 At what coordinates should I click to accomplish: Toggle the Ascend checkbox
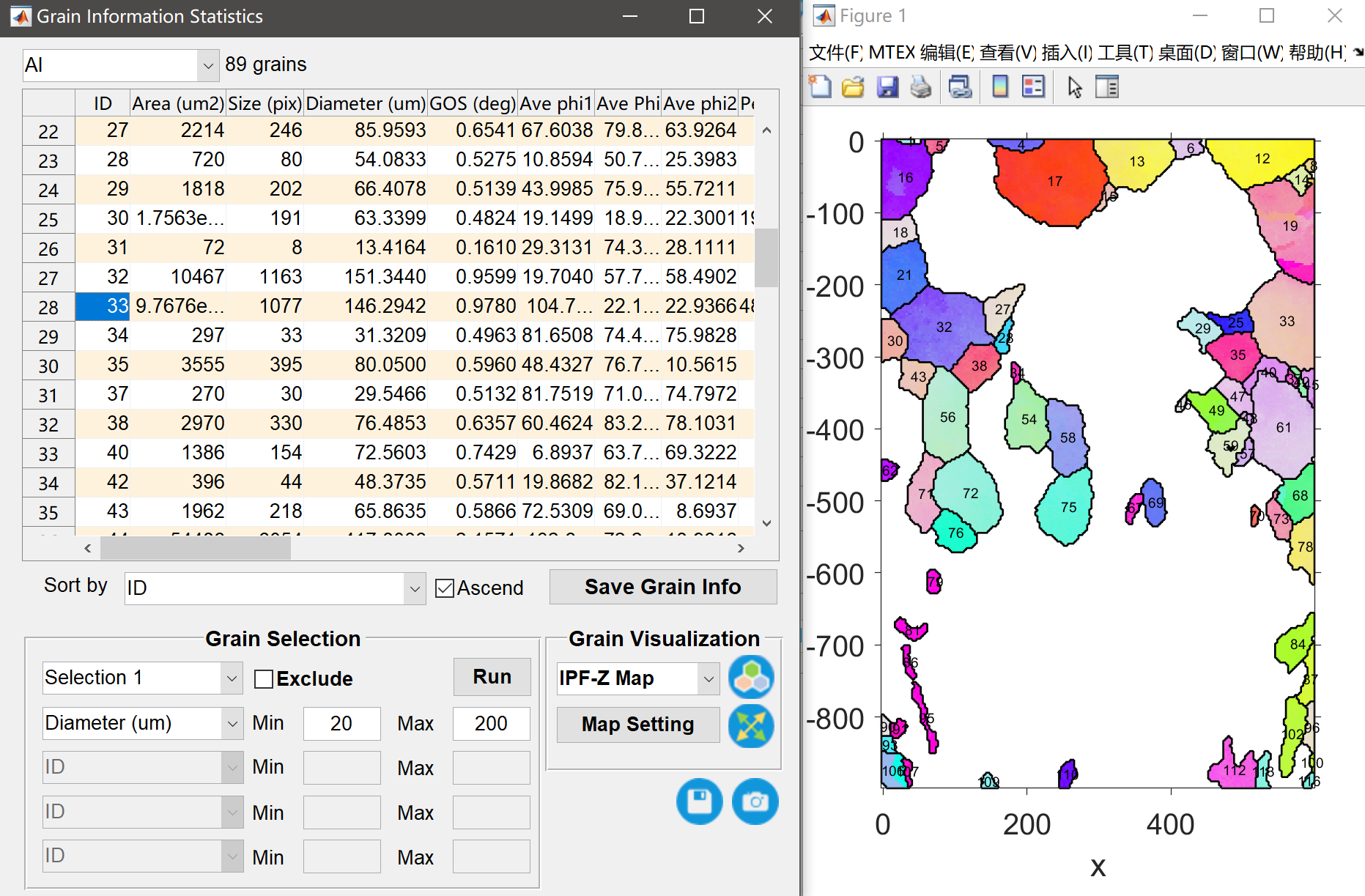click(x=444, y=588)
